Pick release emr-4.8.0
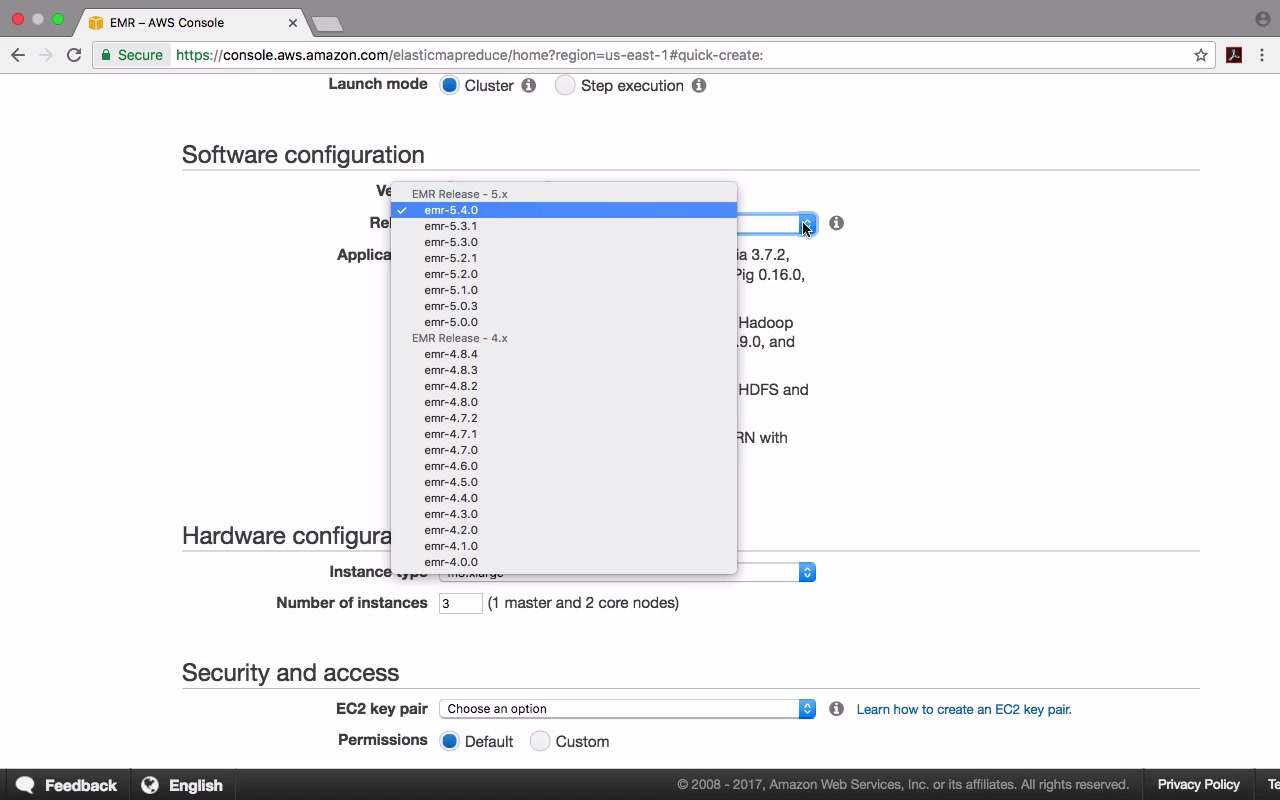 pyautogui.click(x=564, y=402)
